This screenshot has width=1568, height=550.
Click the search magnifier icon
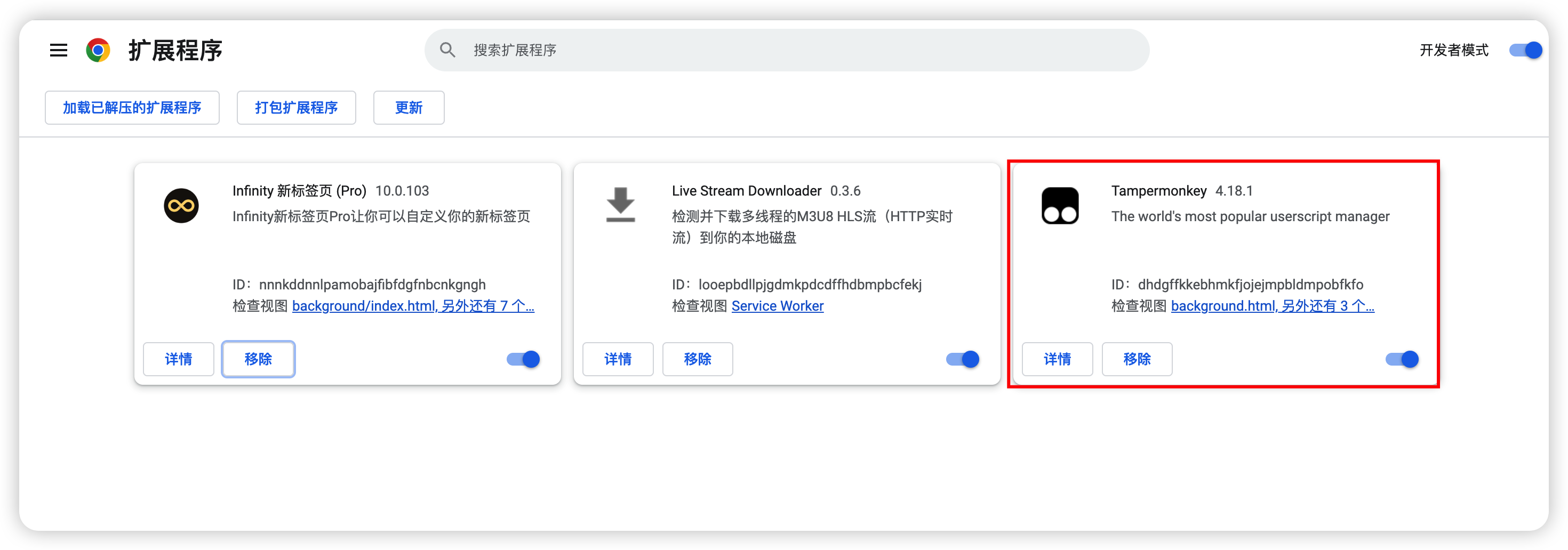point(447,50)
